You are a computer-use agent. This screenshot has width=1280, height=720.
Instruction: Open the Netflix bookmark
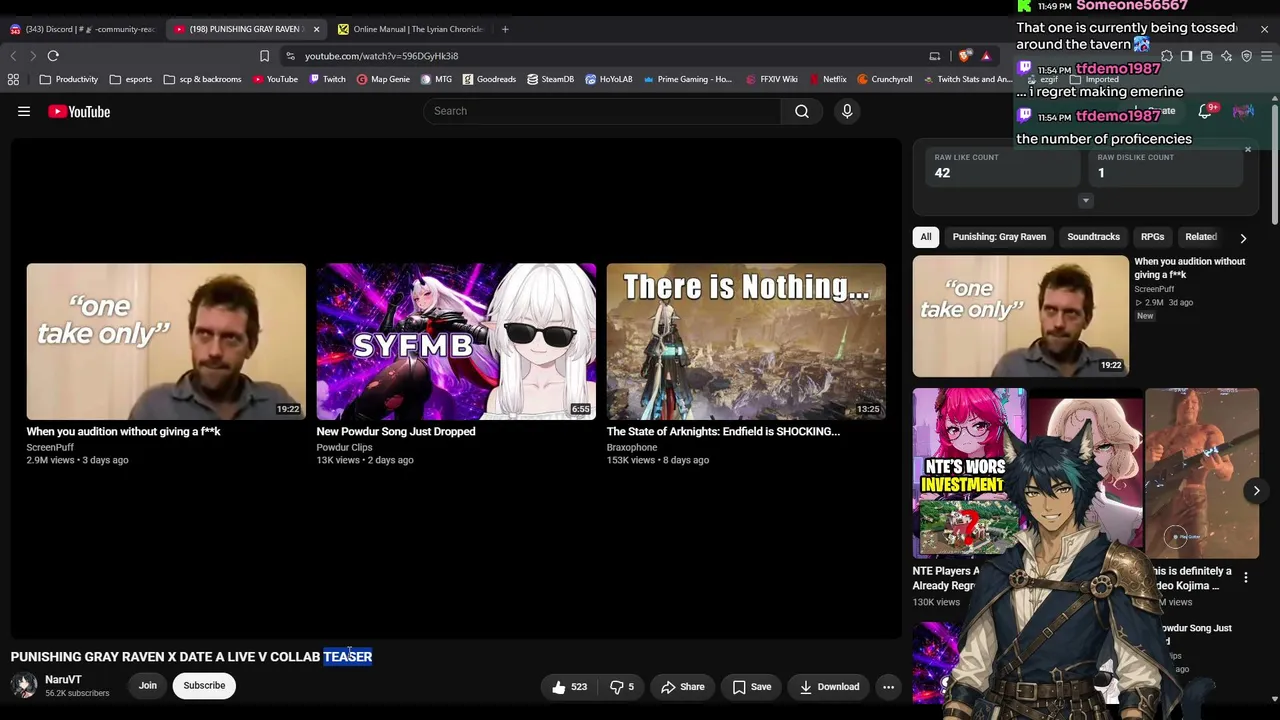point(828,79)
